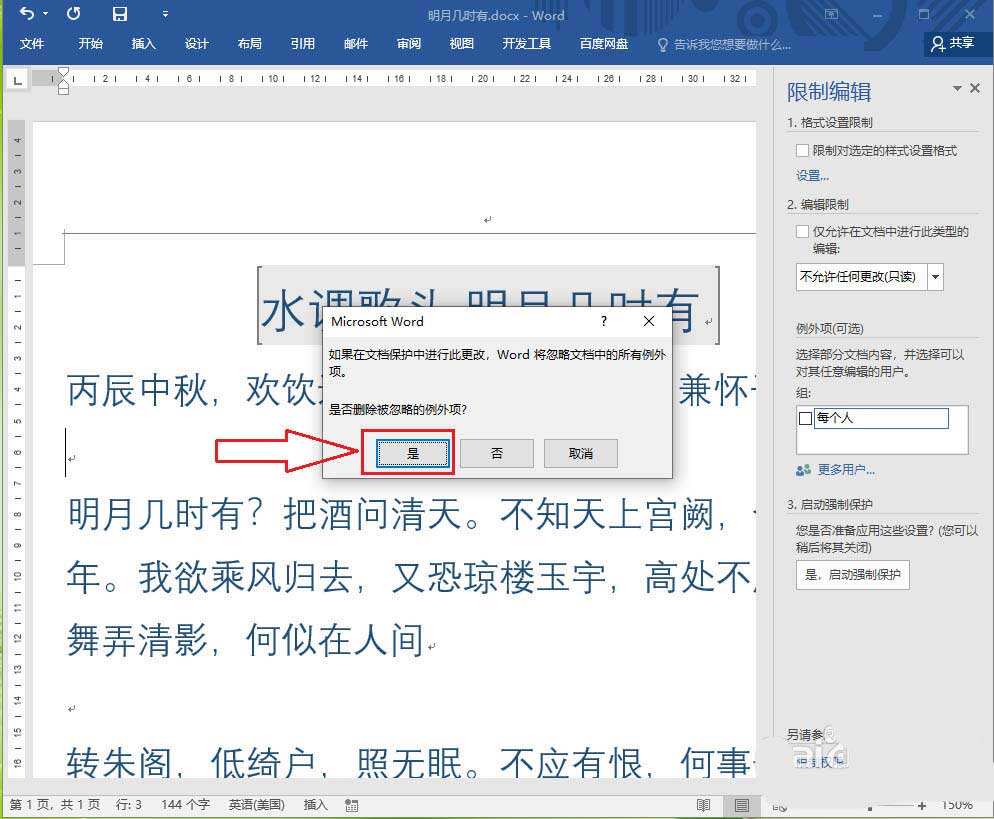Open the 设计 ribbon tab
The height and width of the screenshot is (819, 994).
(x=197, y=44)
